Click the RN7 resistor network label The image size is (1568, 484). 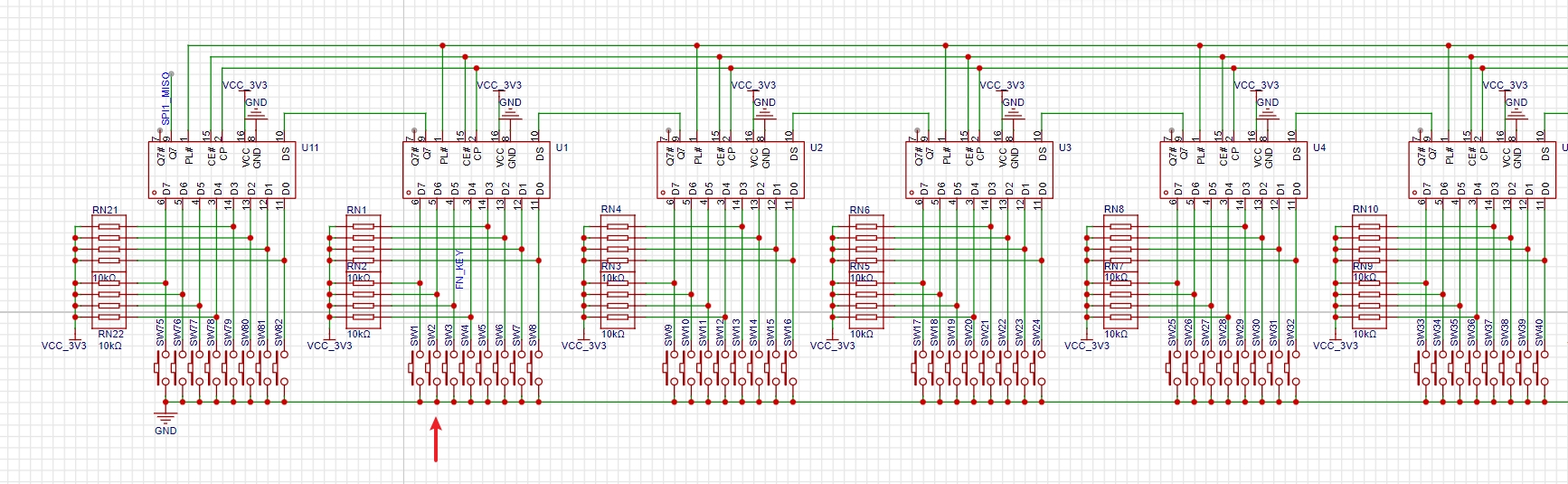click(x=1114, y=266)
